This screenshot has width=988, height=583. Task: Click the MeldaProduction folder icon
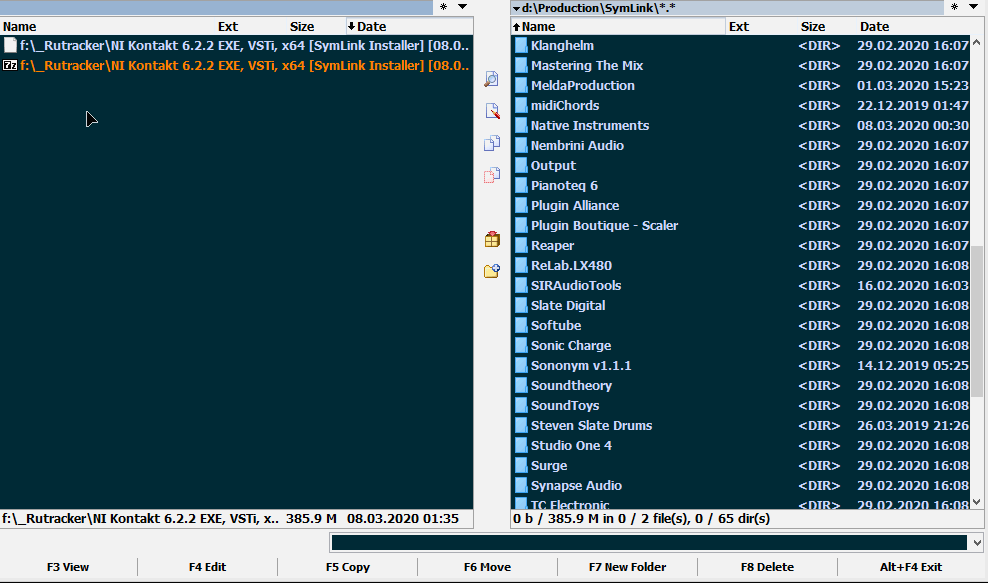click(520, 86)
